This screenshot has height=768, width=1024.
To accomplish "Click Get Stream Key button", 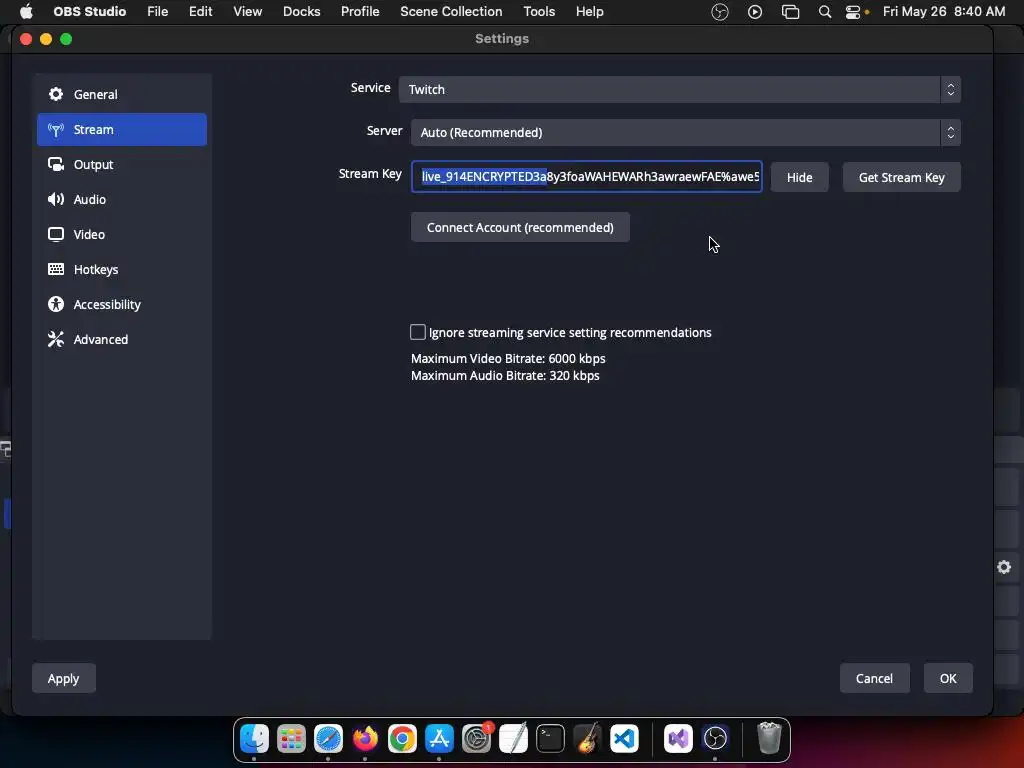I will coord(901,178).
